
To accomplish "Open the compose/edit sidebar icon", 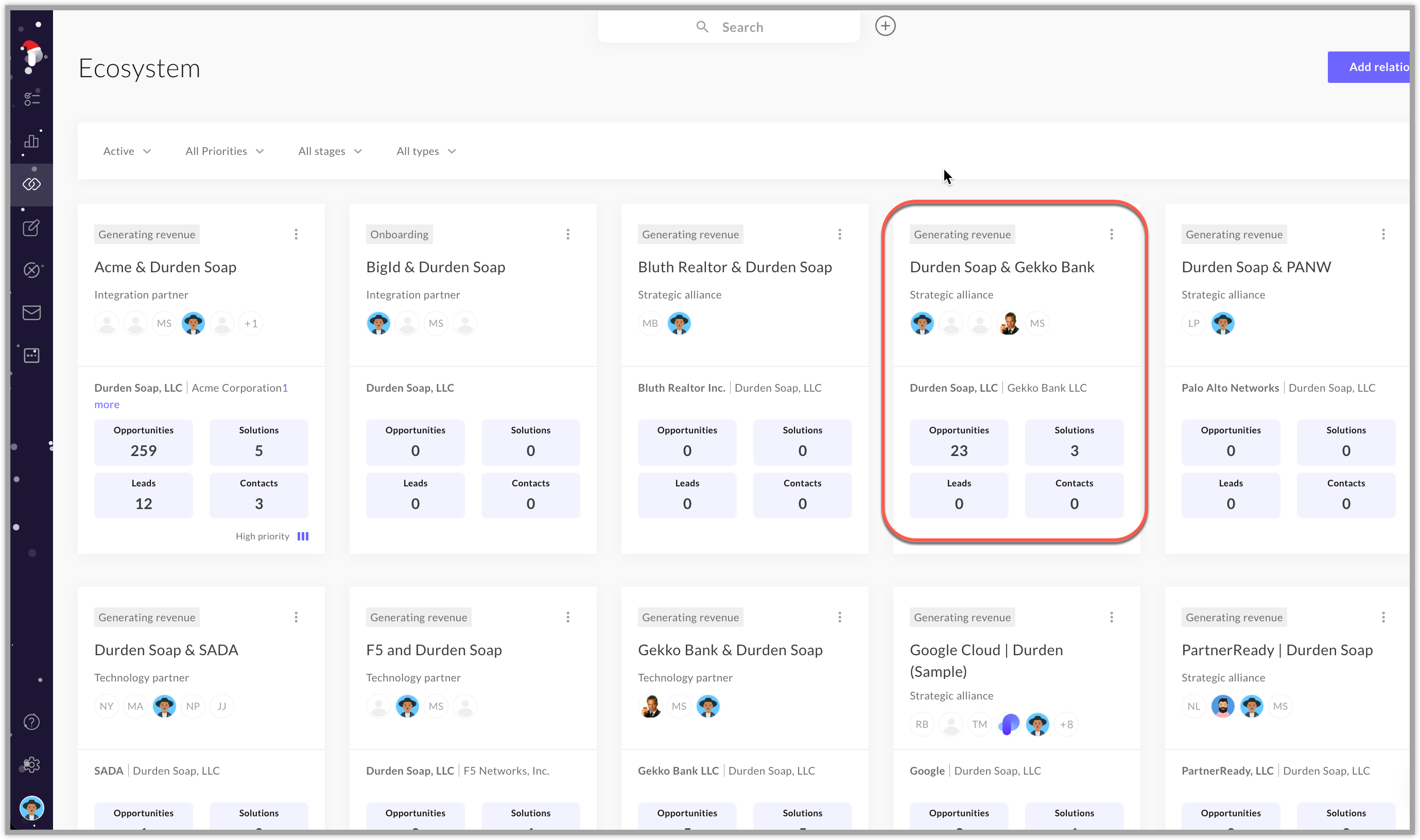I will [31, 228].
